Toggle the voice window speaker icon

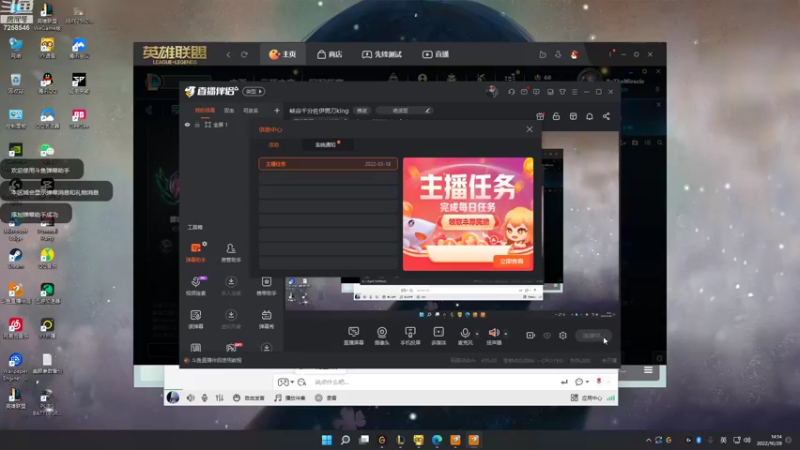pos(190,397)
